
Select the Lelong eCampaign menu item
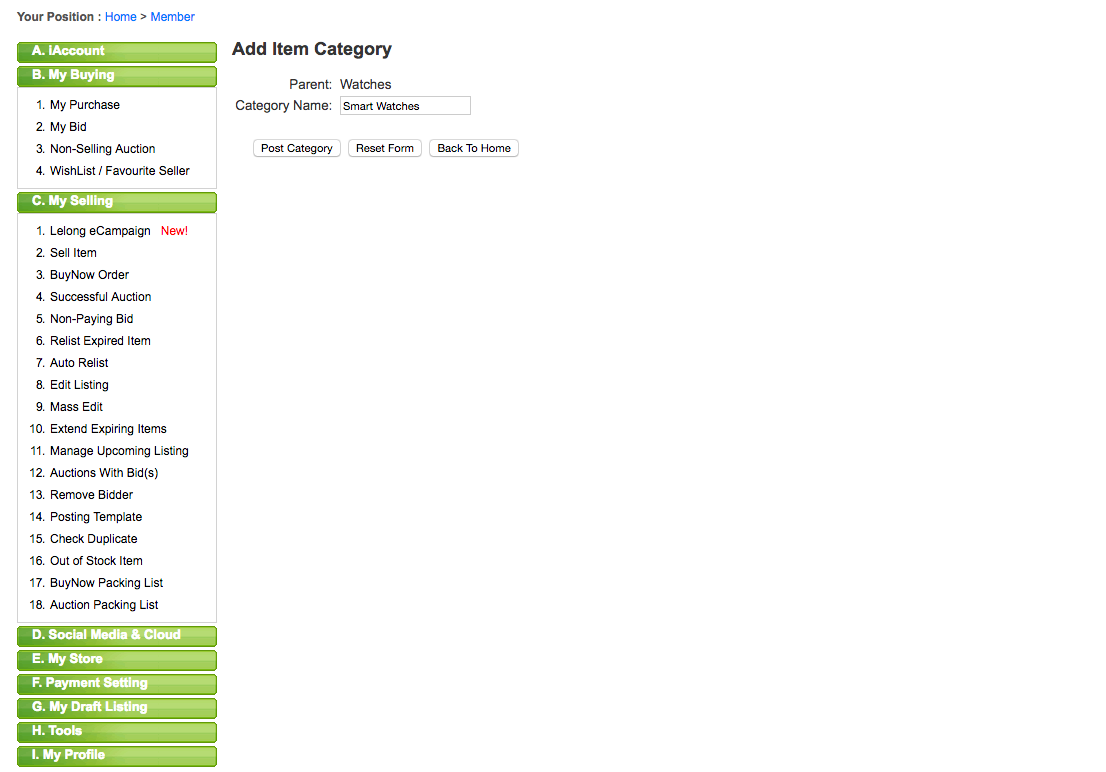[x=100, y=231]
